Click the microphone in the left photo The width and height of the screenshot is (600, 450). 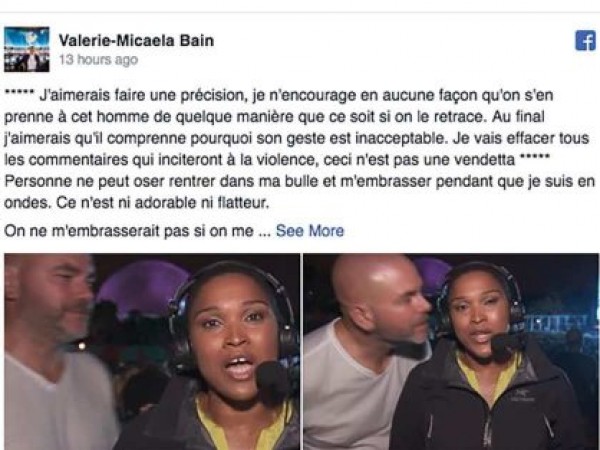(274, 381)
